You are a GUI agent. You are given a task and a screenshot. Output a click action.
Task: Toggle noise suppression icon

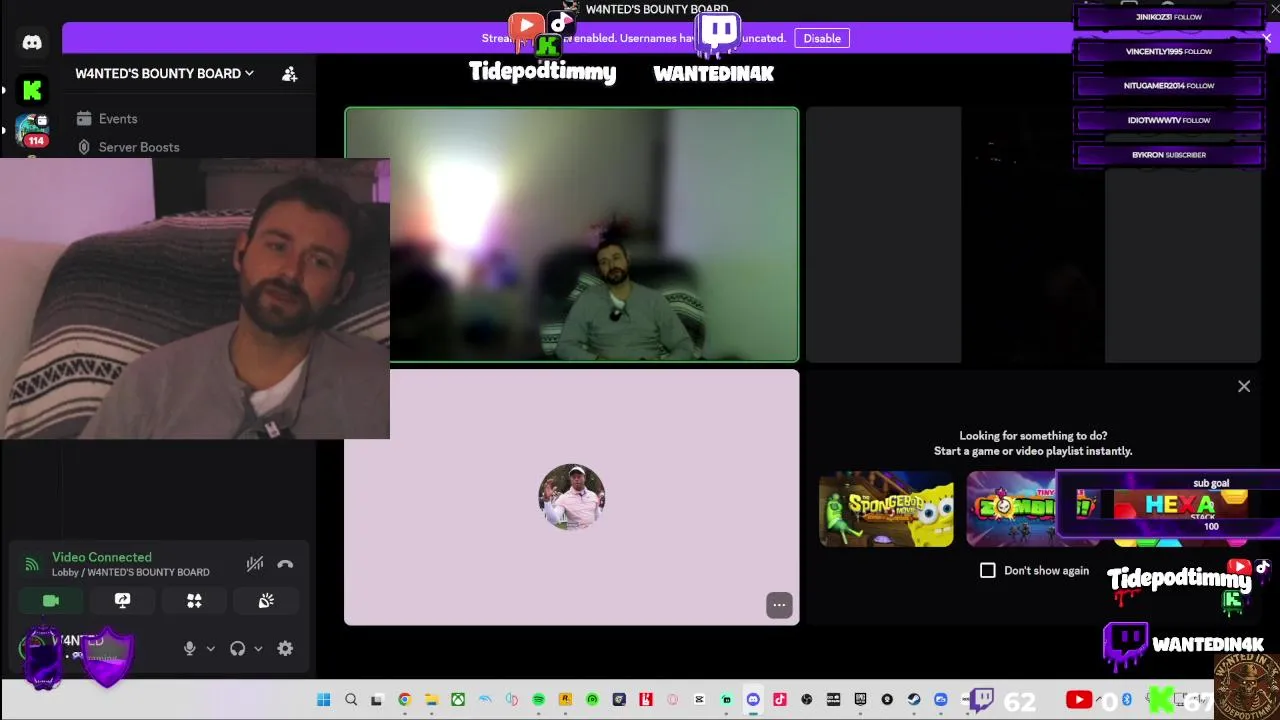255,564
